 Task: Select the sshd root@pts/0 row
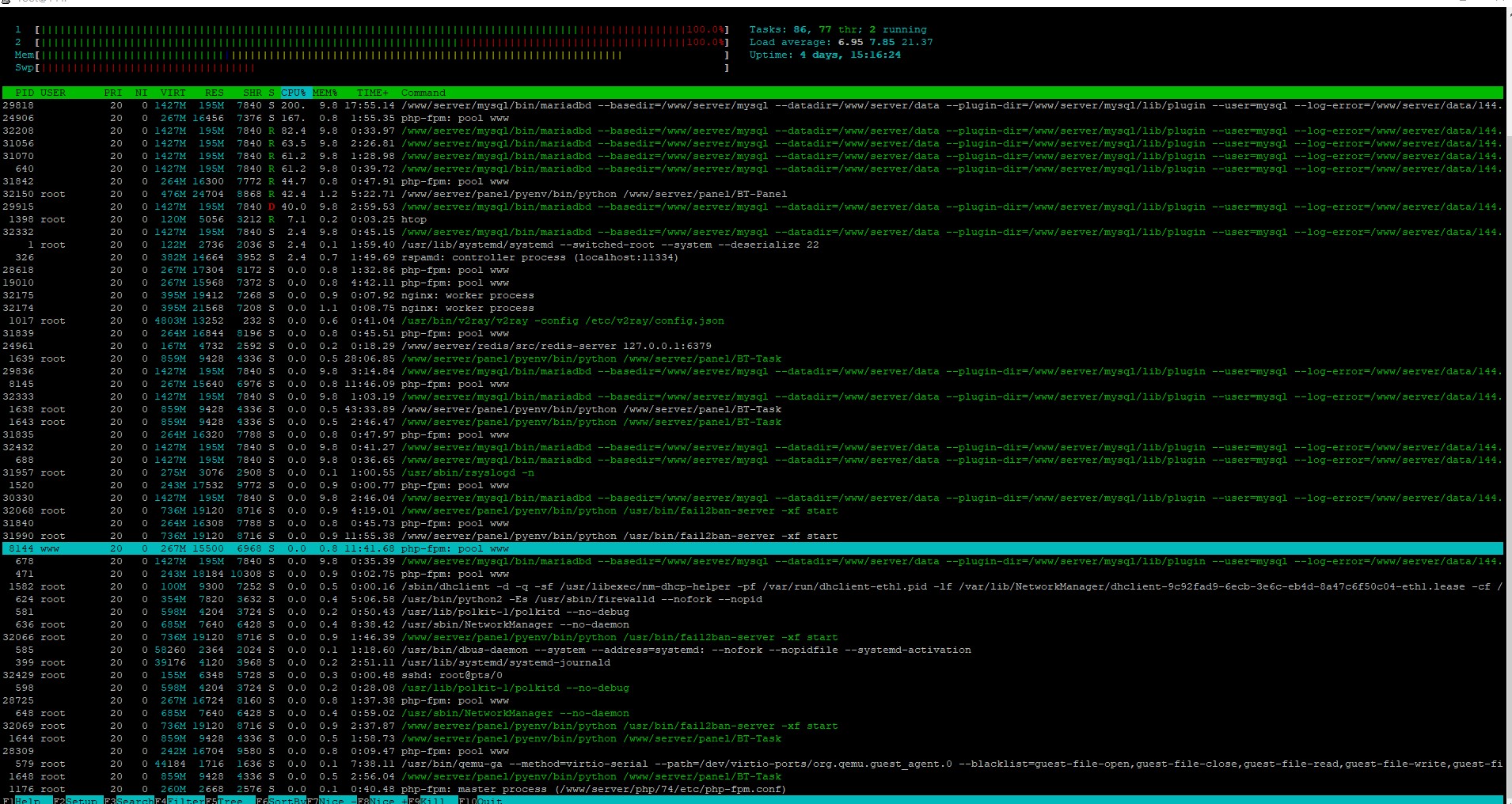[x=752, y=675]
